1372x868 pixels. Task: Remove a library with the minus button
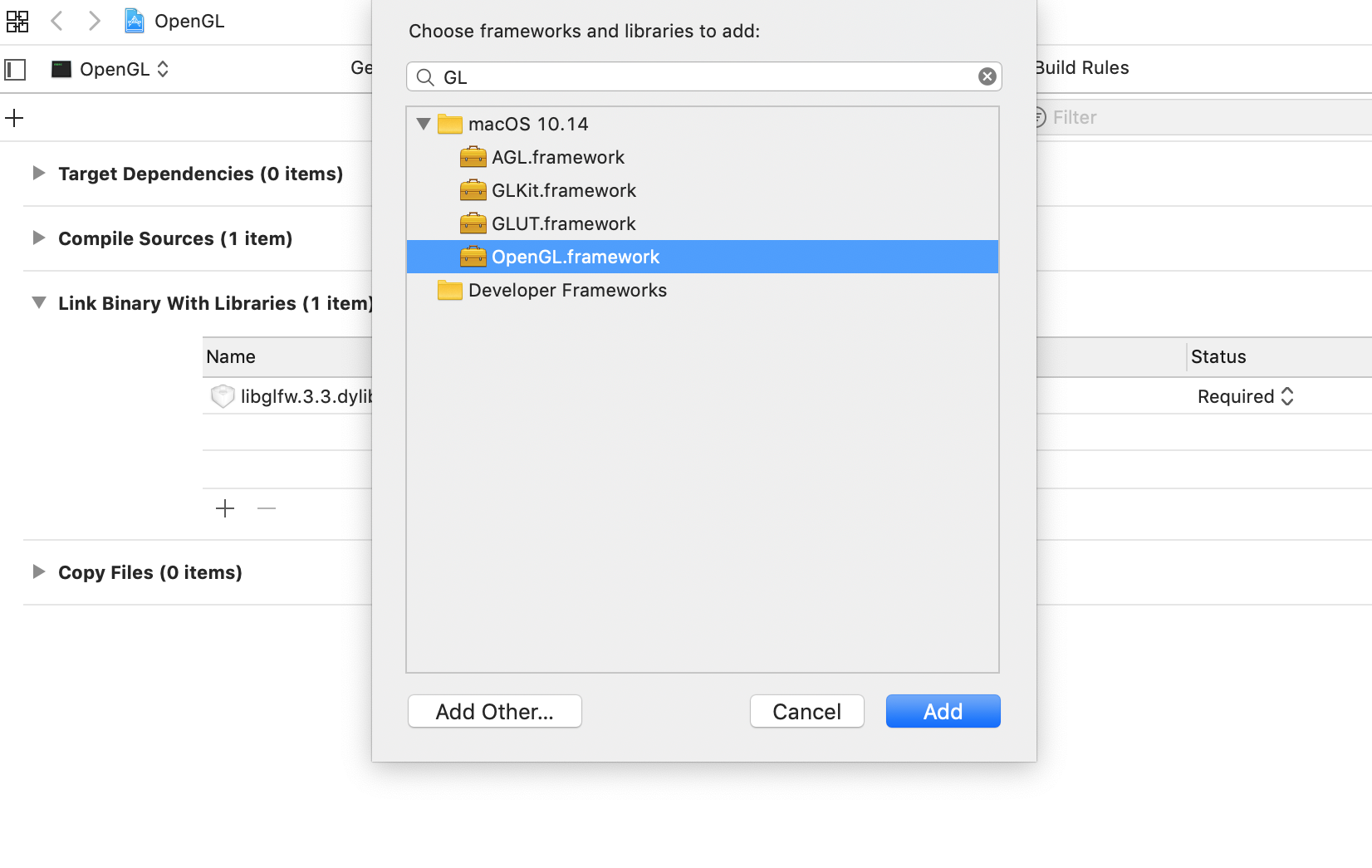pos(266,508)
